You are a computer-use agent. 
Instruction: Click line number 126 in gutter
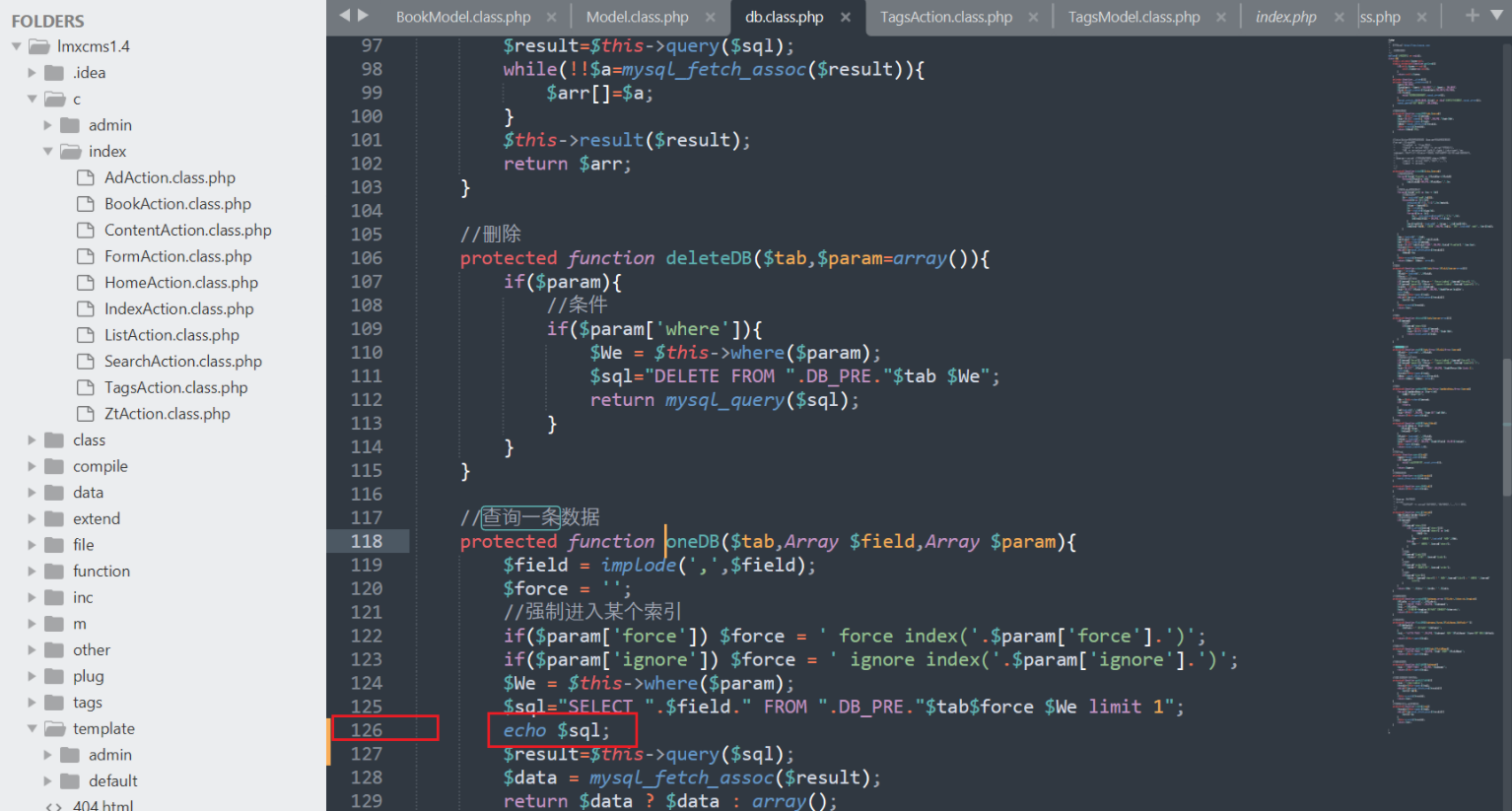(366, 730)
